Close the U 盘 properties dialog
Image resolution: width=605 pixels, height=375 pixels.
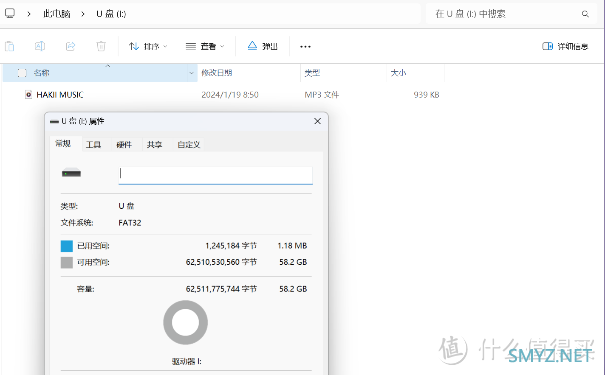(x=318, y=121)
